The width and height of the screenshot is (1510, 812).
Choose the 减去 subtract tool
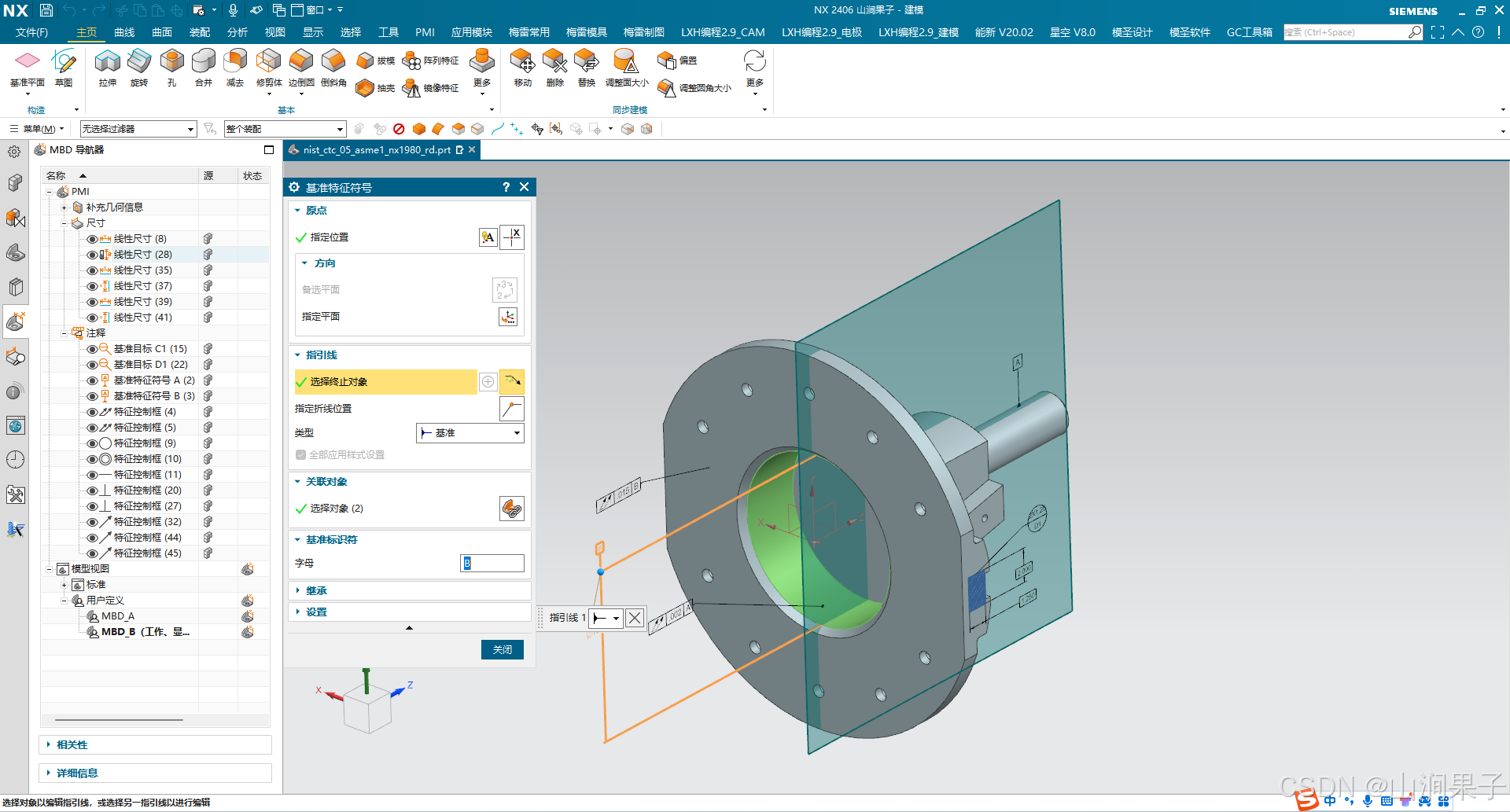pyautogui.click(x=235, y=67)
